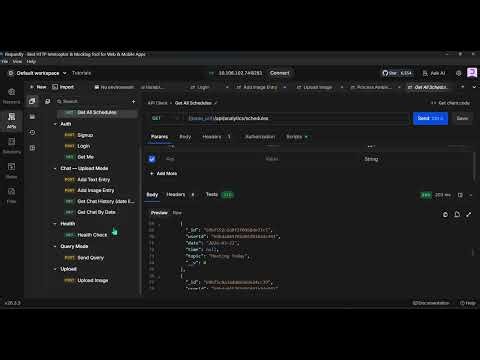The image size is (480, 360).
Task: Collapse the Chat — Upload Mode folder
Action: 55,168
